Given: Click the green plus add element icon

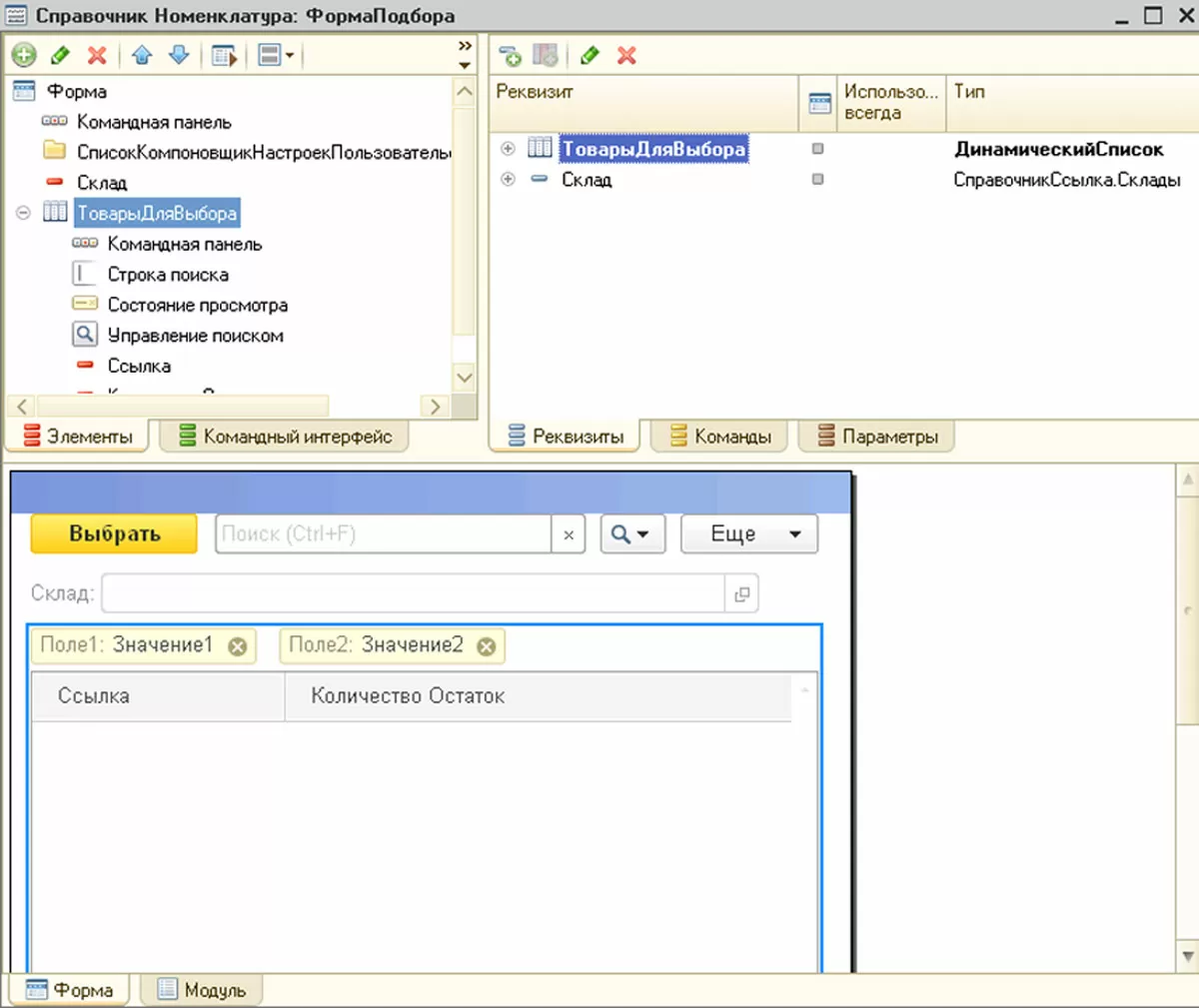Looking at the screenshot, I should [23, 55].
